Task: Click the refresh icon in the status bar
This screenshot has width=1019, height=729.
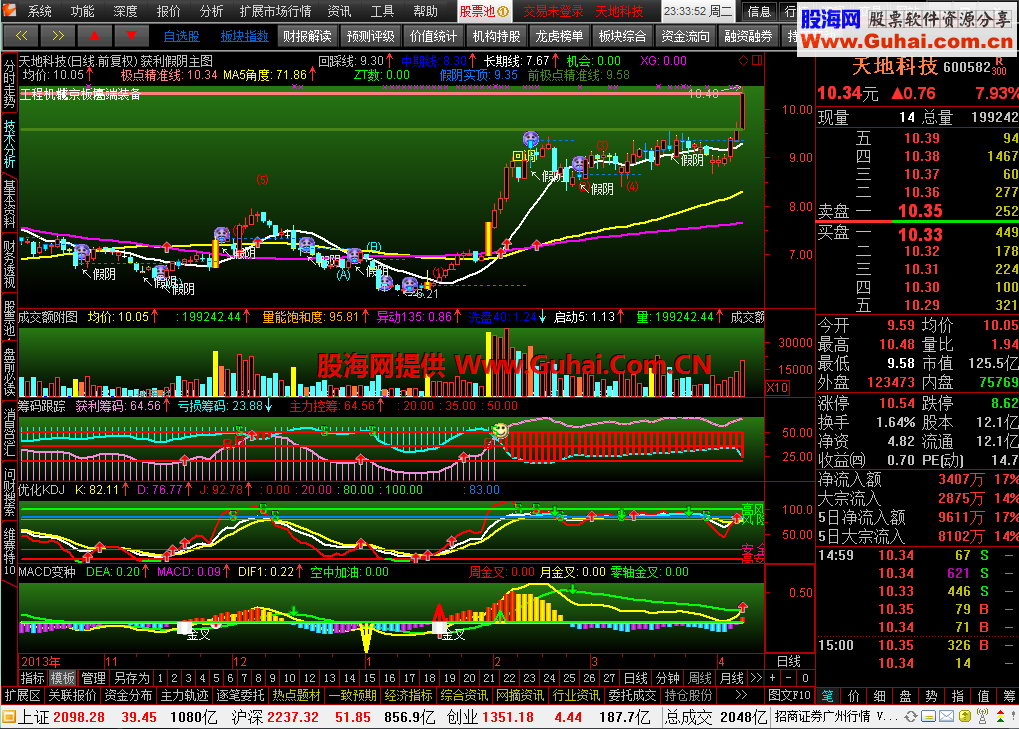Action: [911, 717]
